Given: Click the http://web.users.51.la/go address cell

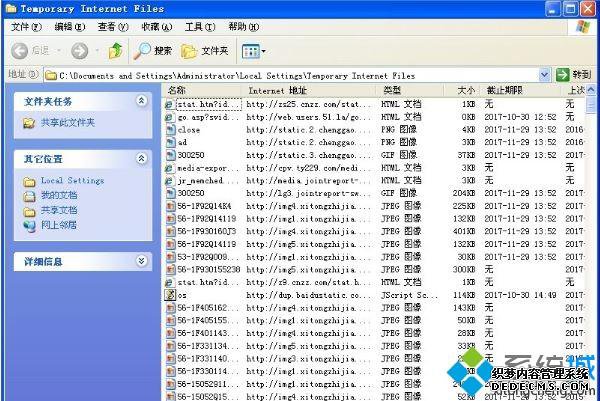Looking at the screenshot, I should point(308,117).
